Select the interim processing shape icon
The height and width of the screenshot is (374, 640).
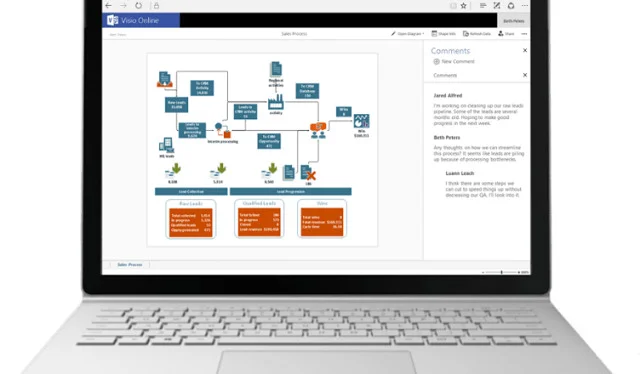[222, 131]
